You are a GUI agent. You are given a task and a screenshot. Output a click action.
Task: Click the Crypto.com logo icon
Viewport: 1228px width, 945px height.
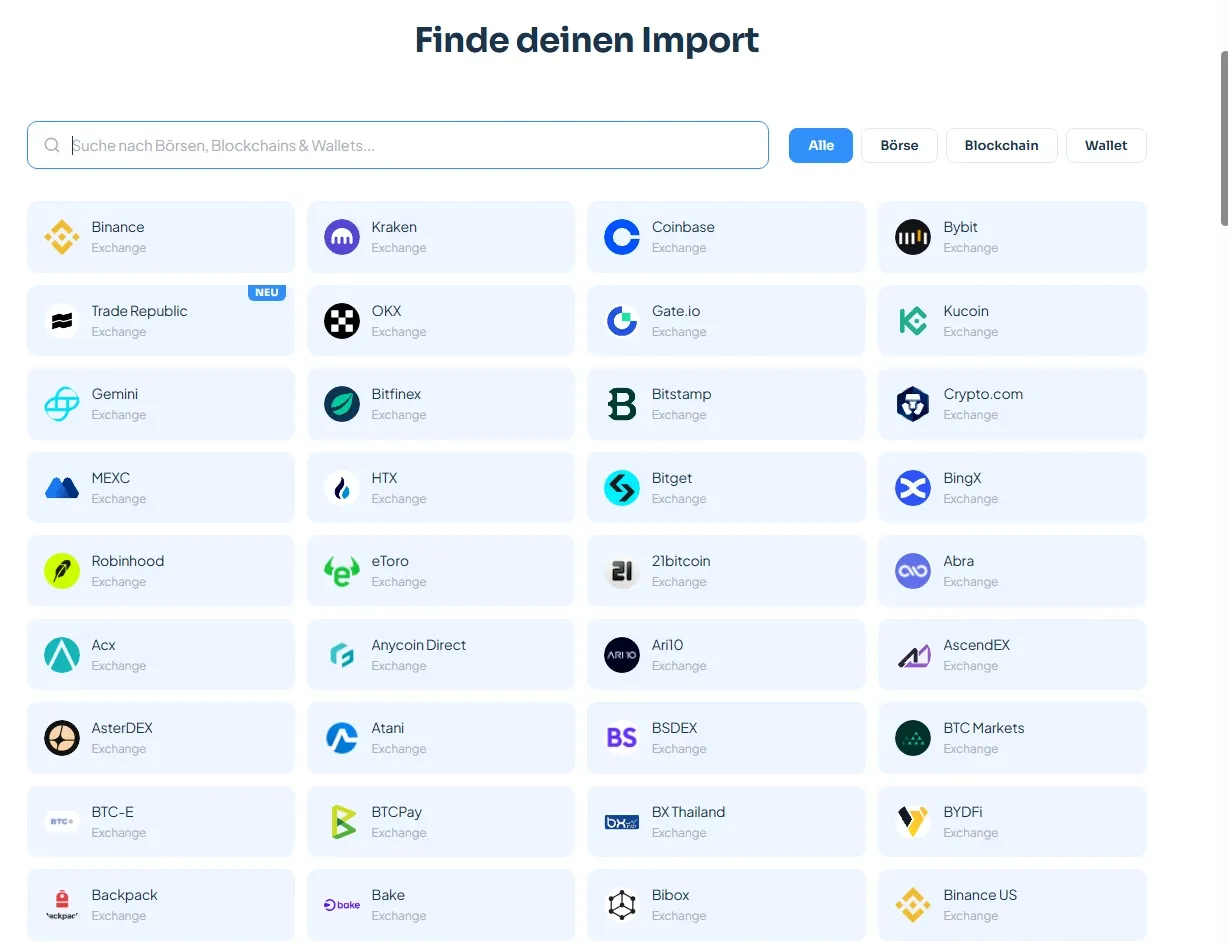pos(913,404)
